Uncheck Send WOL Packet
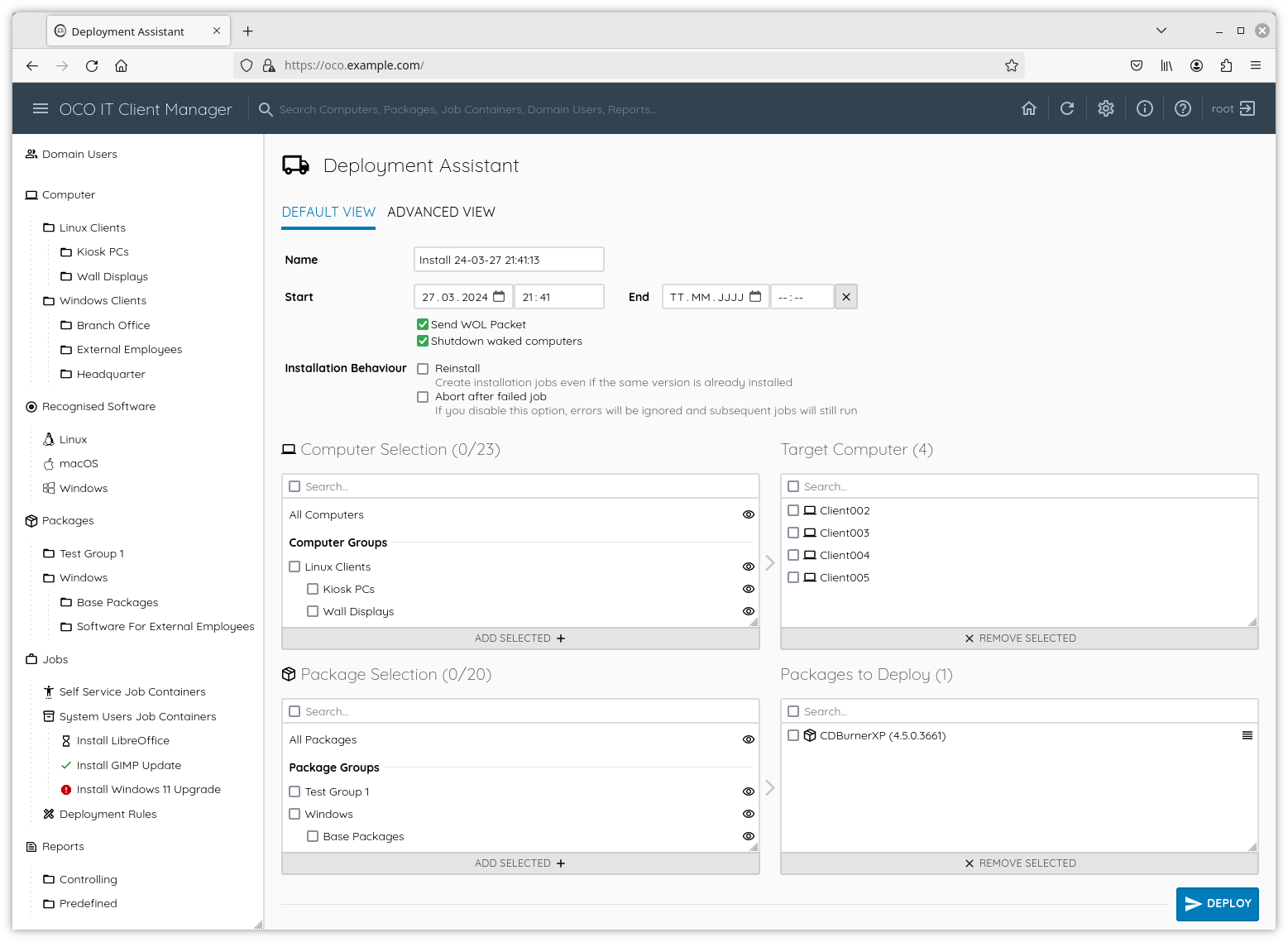Screen dimensions: 1288x942 pyautogui.click(x=423, y=324)
